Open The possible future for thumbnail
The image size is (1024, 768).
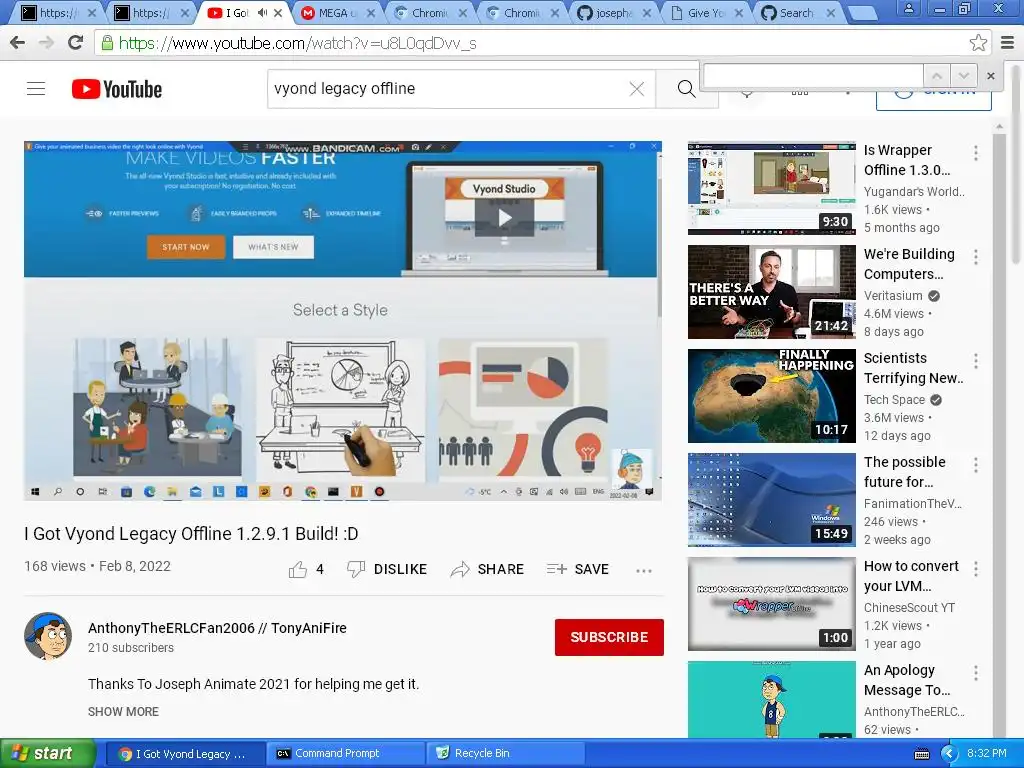tap(771, 500)
